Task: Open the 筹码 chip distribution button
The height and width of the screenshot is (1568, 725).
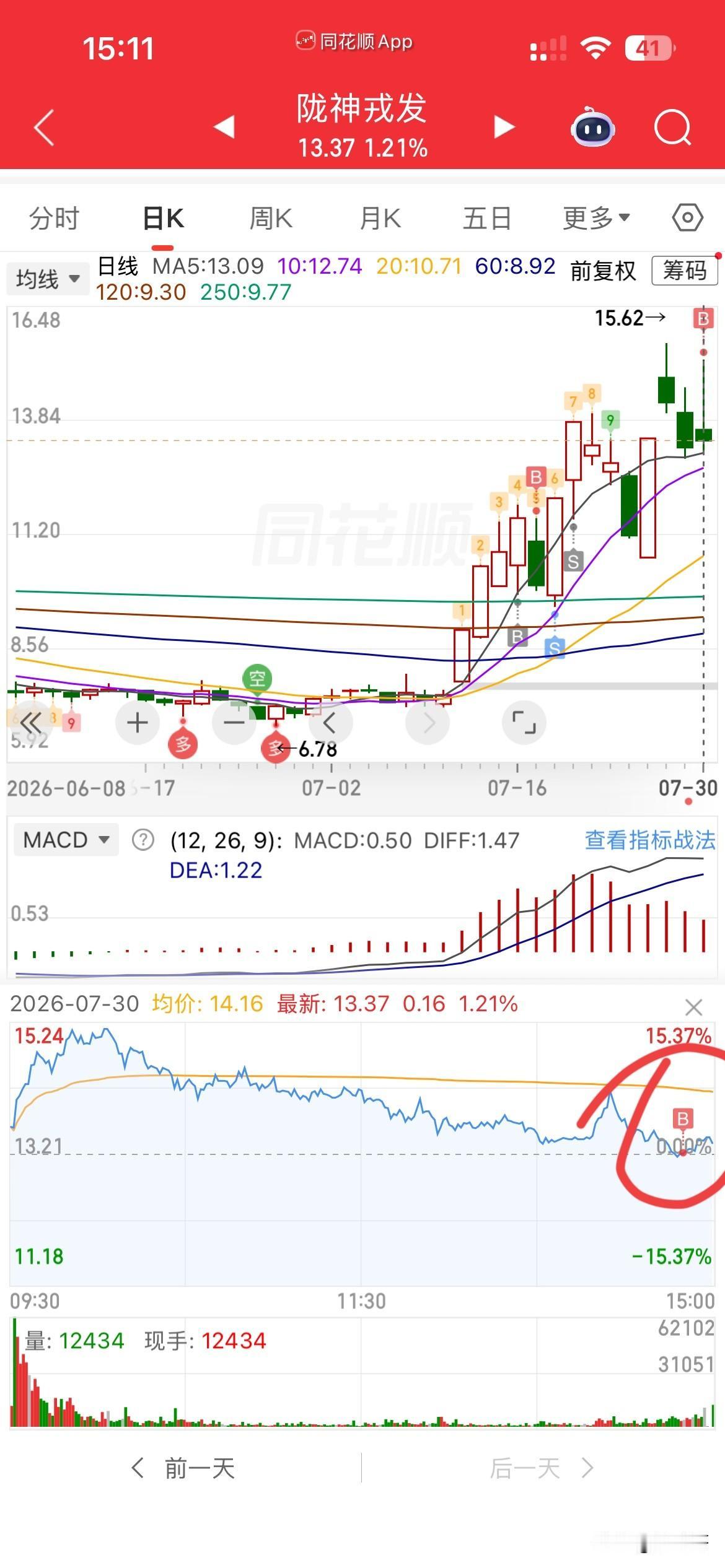Action: click(685, 271)
